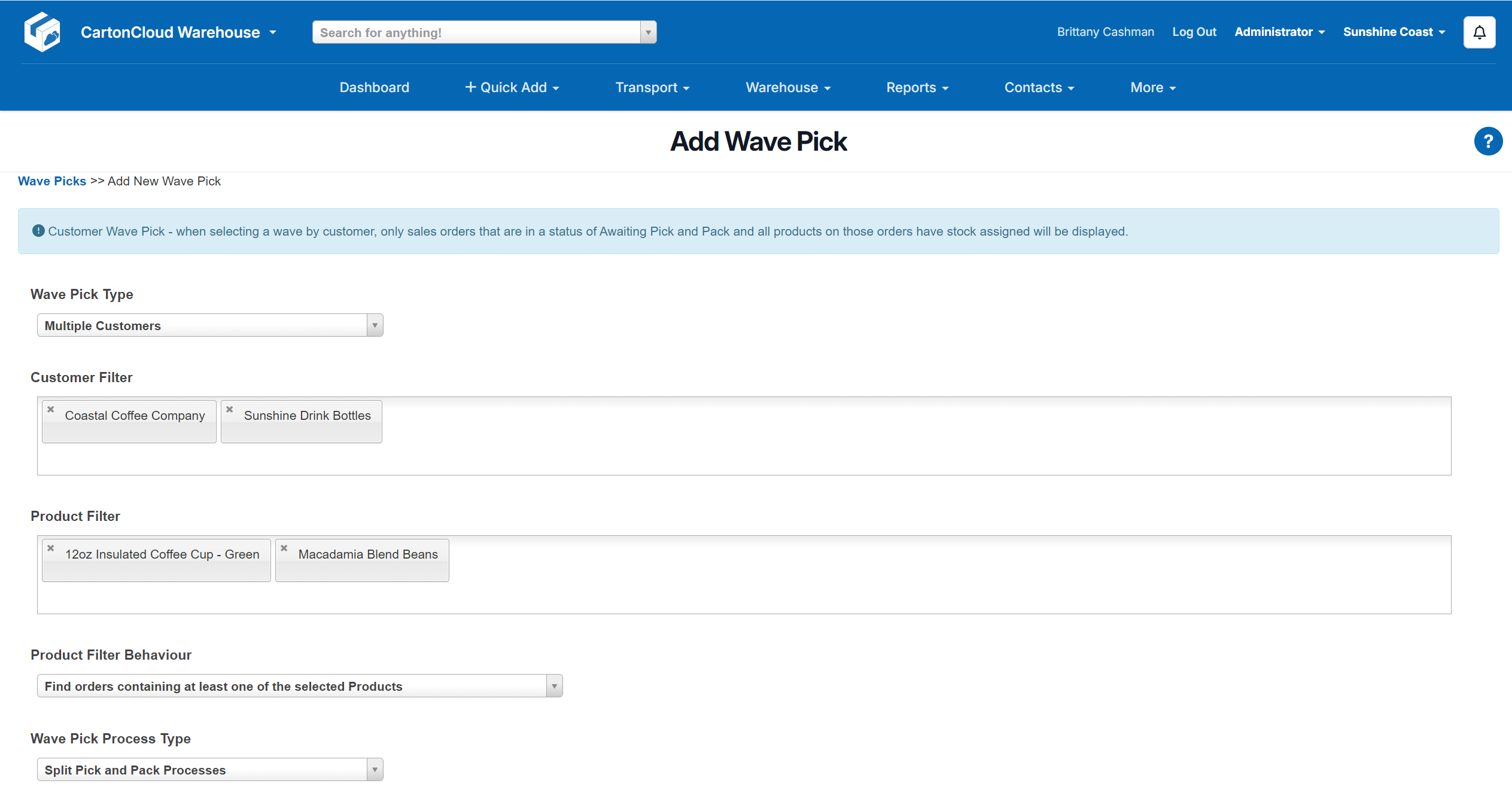The width and height of the screenshot is (1512, 805).
Task: Click the help question mark icon
Action: [x=1488, y=141]
